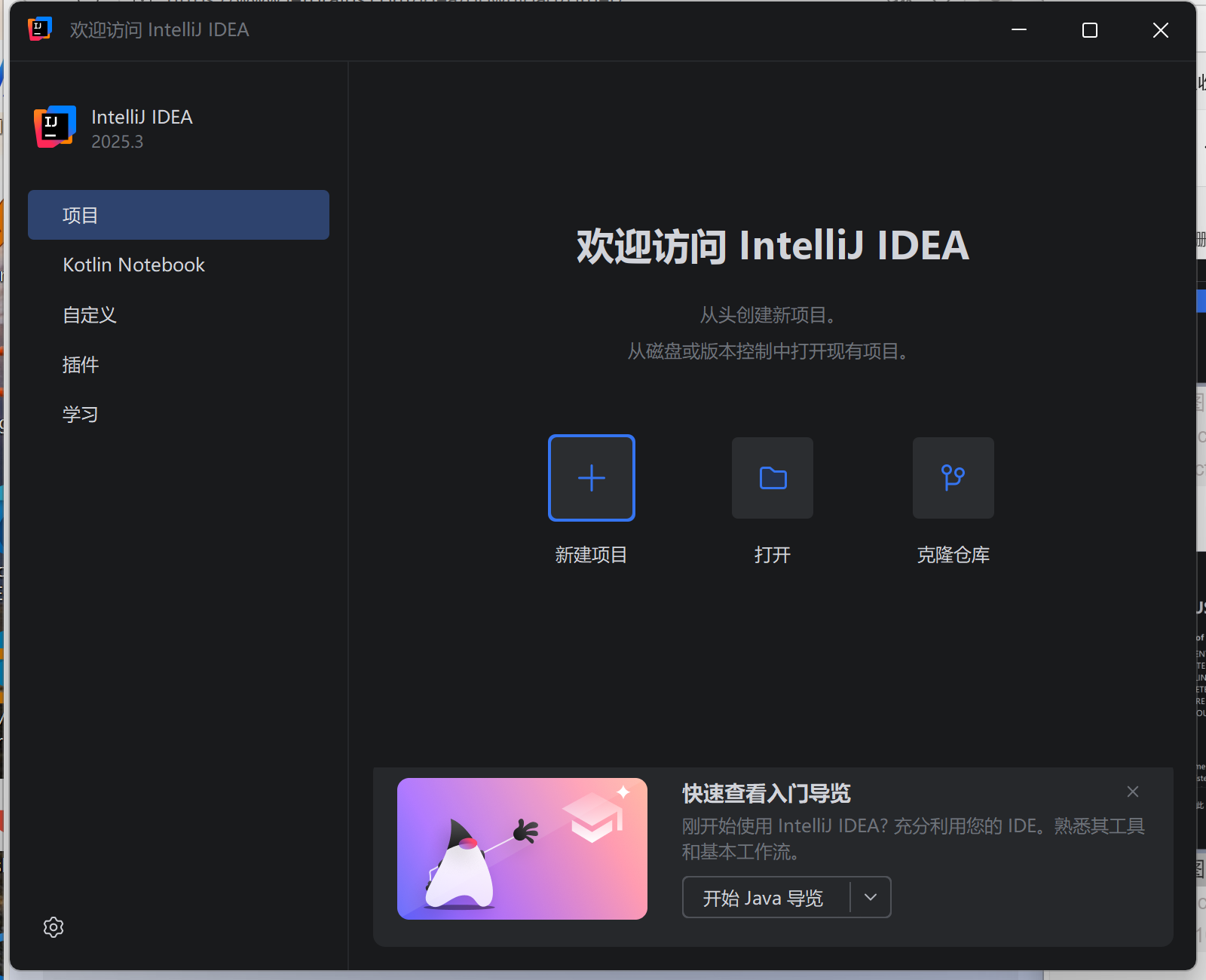Click the 克隆仓库 label

(953, 555)
